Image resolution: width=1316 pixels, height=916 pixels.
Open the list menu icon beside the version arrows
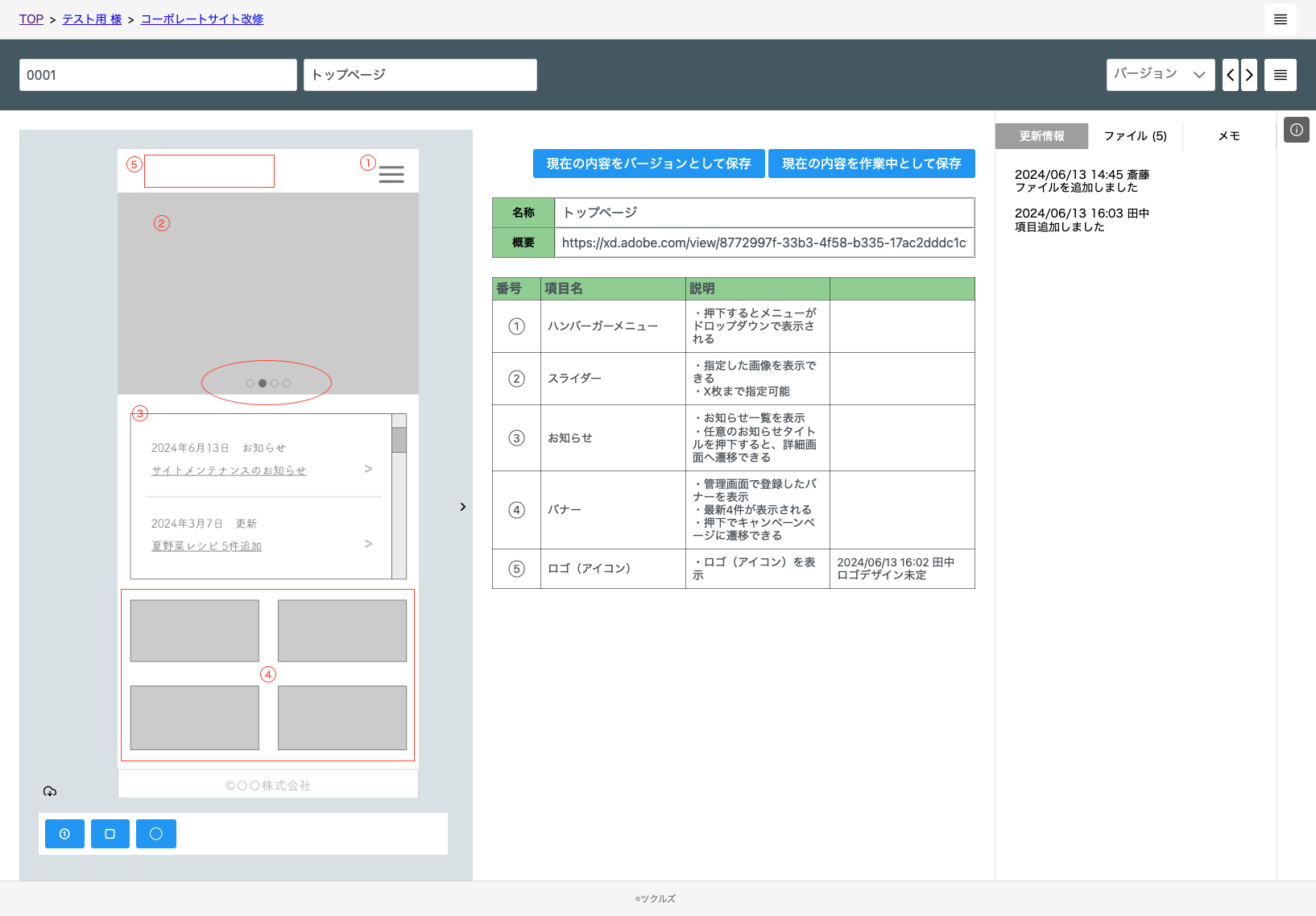[x=1280, y=75]
